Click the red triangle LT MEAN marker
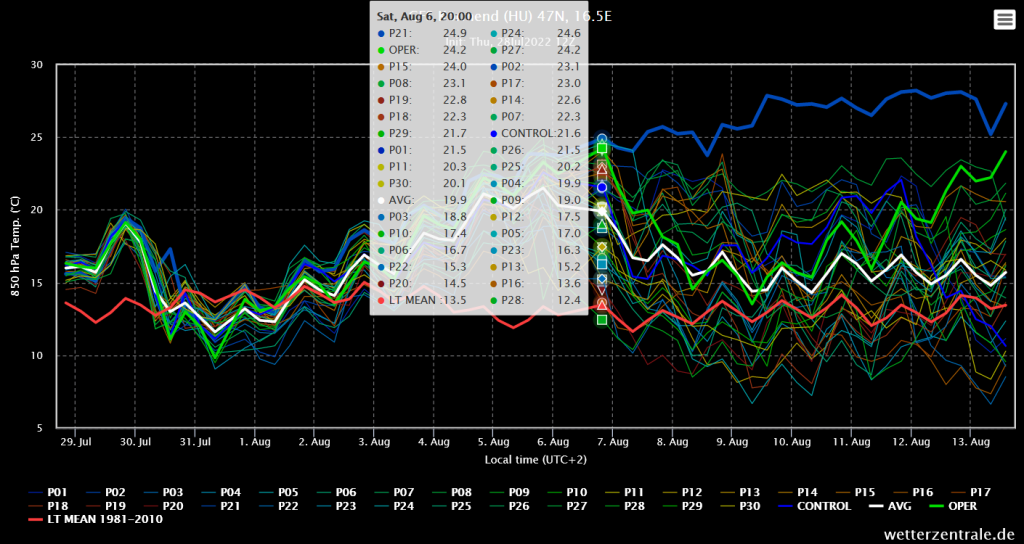The width and height of the screenshot is (1024, 544). 602,303
